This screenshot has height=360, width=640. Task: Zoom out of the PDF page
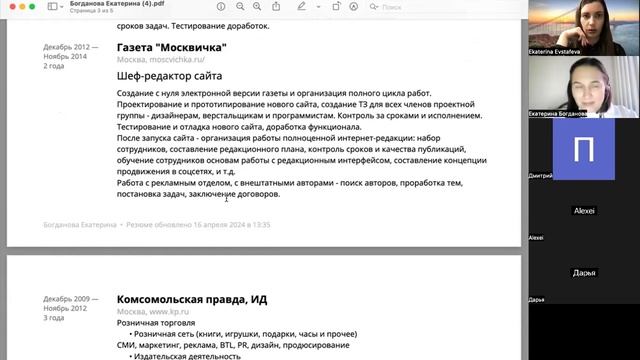(x=240, y=7)
